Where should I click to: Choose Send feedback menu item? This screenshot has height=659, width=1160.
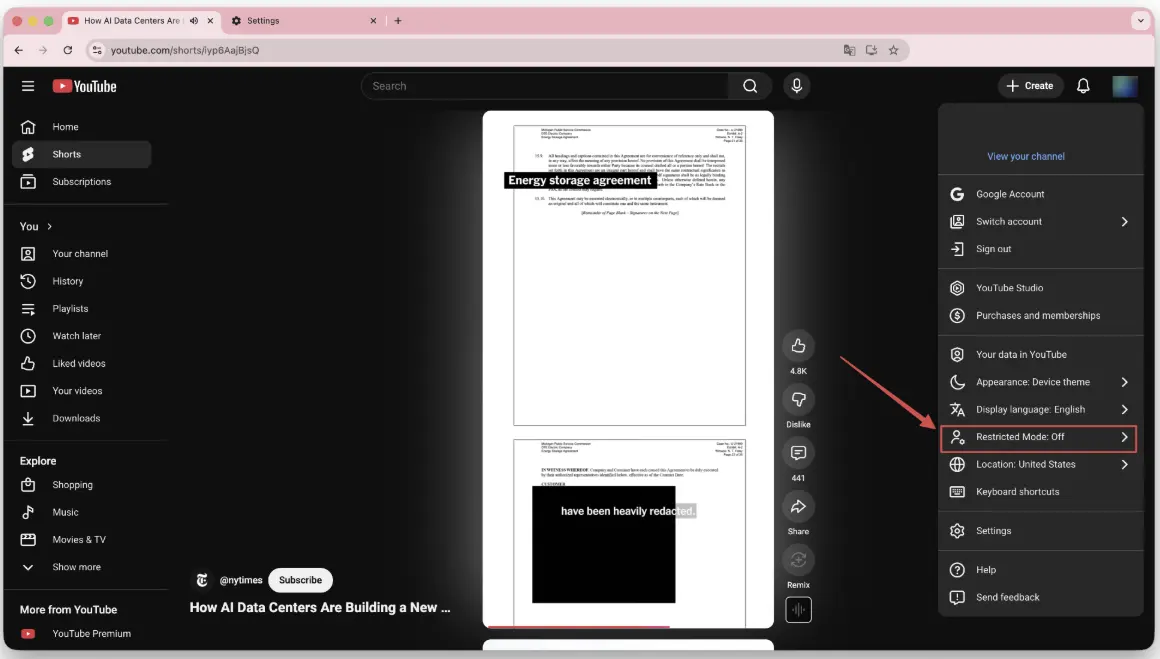(x=1041, y=597)
